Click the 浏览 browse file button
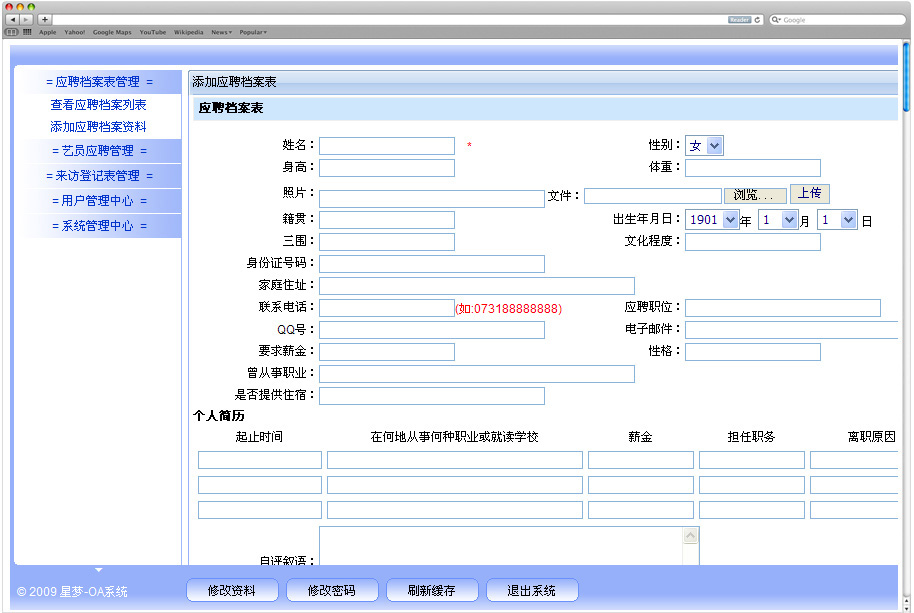This screenshot has height=613, width=914. point(754,195)
